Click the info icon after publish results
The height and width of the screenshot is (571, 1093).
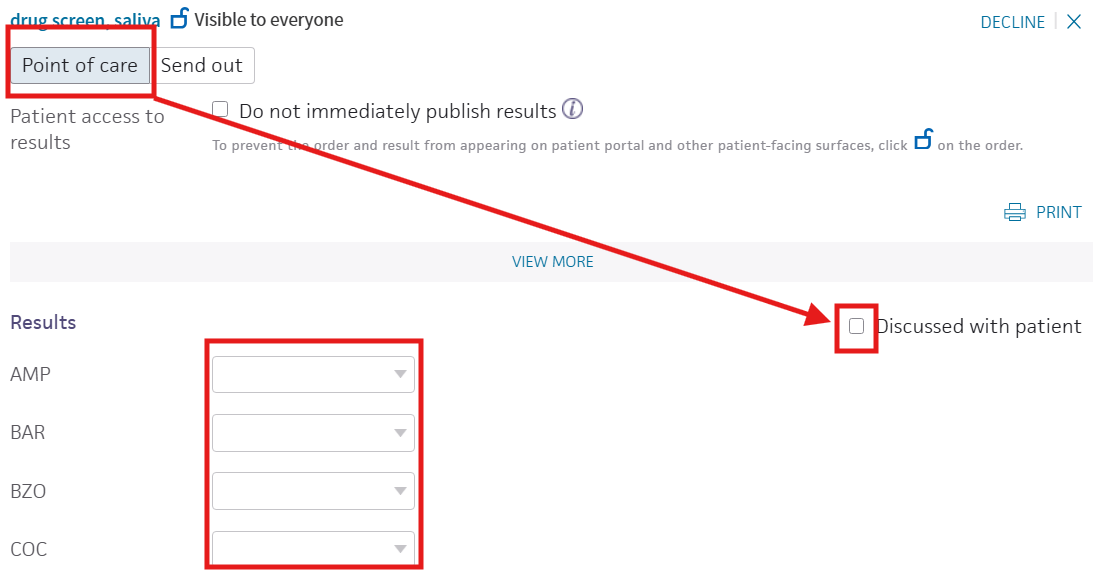point(572,109)
